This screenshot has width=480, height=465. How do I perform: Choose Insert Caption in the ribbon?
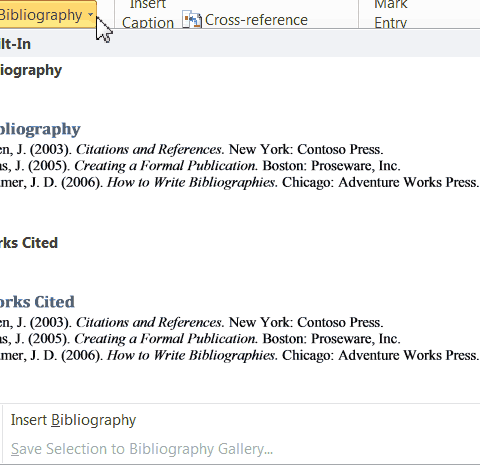pos(148,14)
